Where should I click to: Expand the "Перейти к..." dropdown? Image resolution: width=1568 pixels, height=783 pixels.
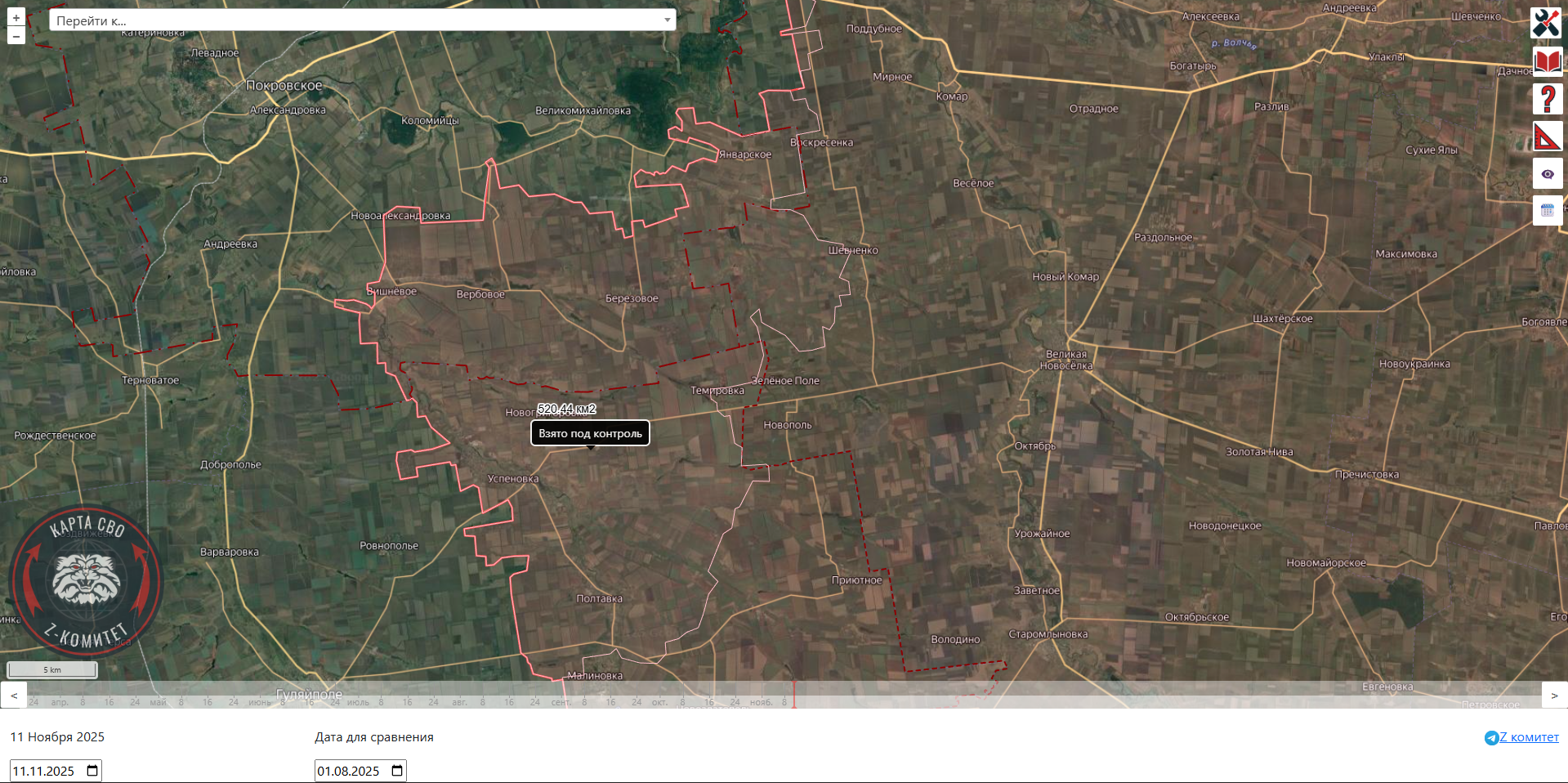point(362,20)
